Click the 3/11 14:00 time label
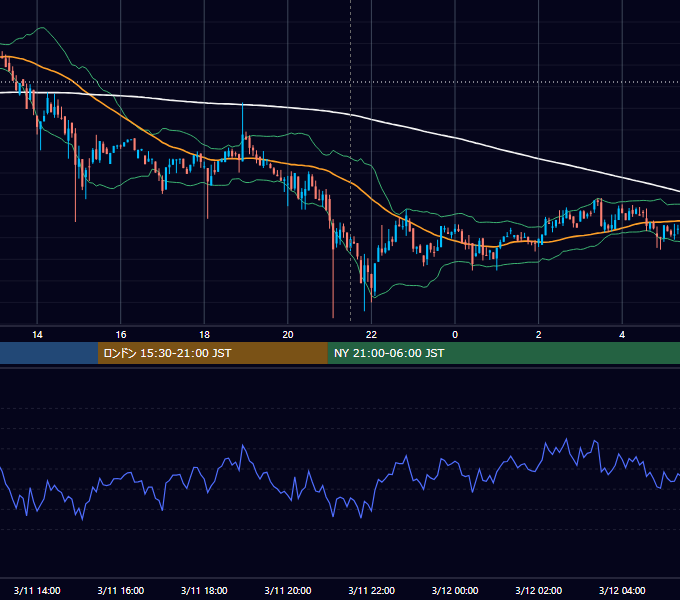The width and height of the screenshot is (680, 600). (x=37, y=590)
